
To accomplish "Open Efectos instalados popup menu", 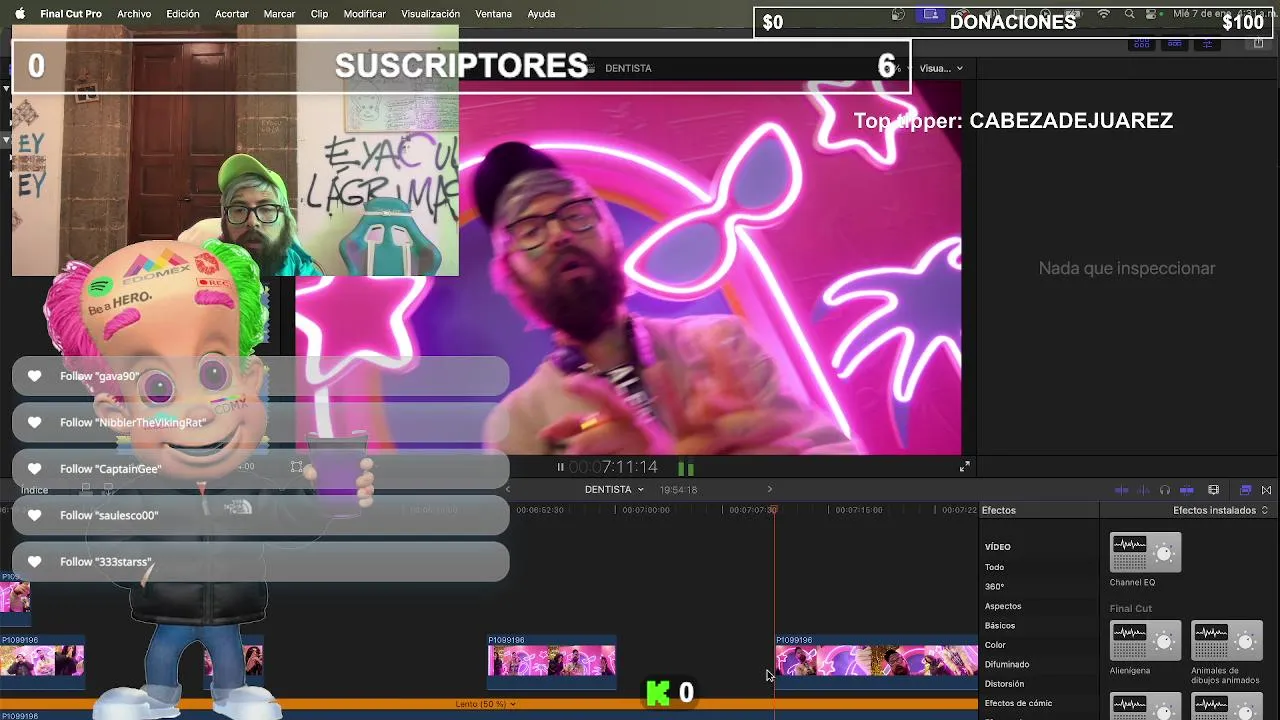I will point(1220,510).
